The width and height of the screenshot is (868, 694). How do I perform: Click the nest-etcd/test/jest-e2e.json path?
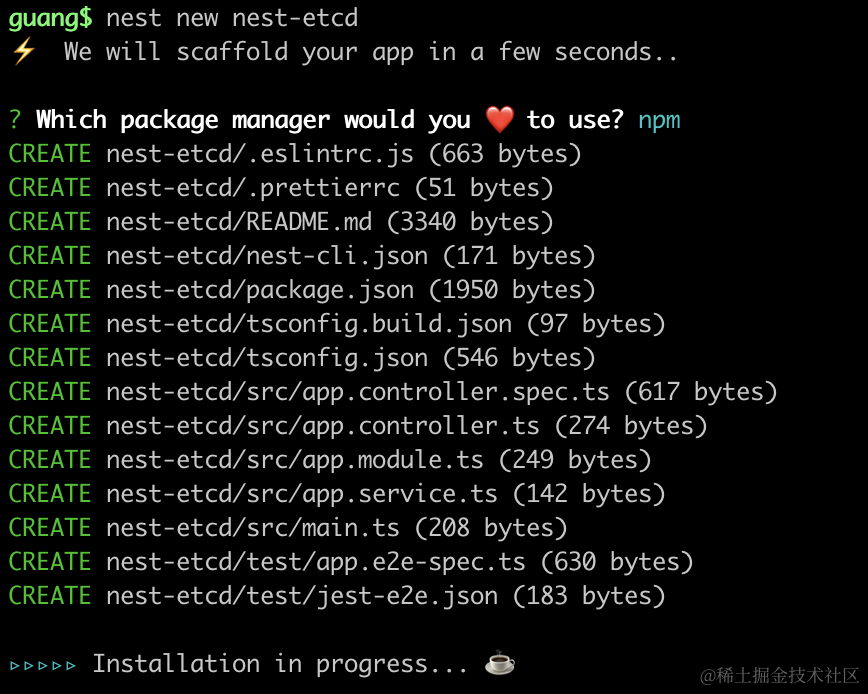pyautogui.click(x=302, y=596)
